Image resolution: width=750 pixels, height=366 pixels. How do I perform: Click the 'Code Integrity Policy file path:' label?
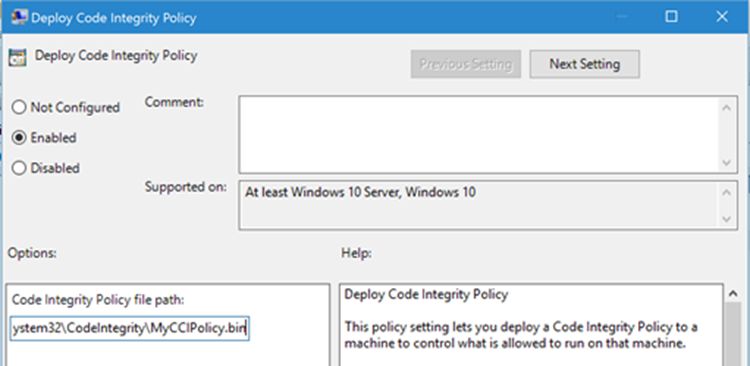(x=98, y=300)
